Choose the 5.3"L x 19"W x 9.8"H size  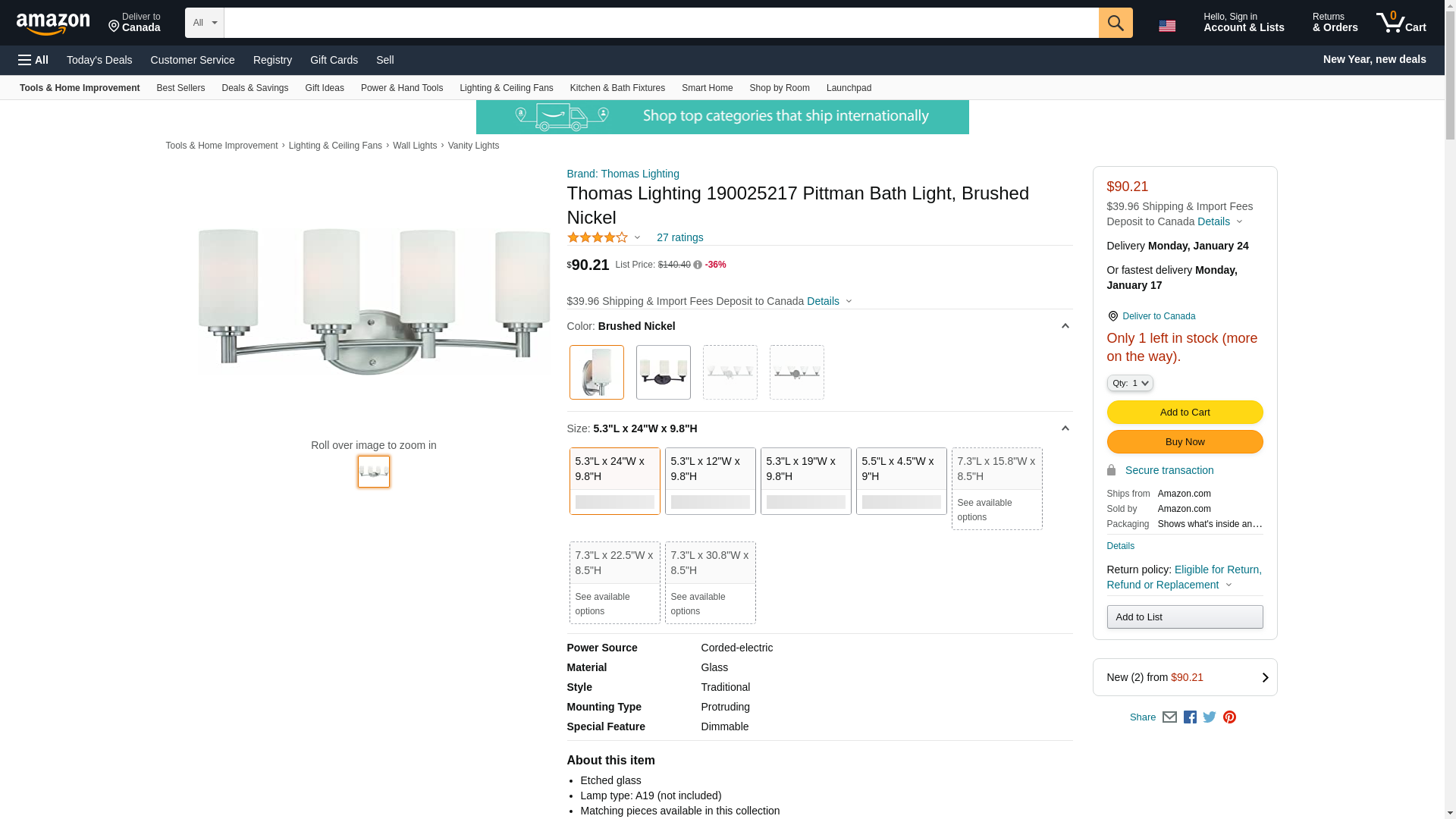pyautogui.click(x=805, y=481)
